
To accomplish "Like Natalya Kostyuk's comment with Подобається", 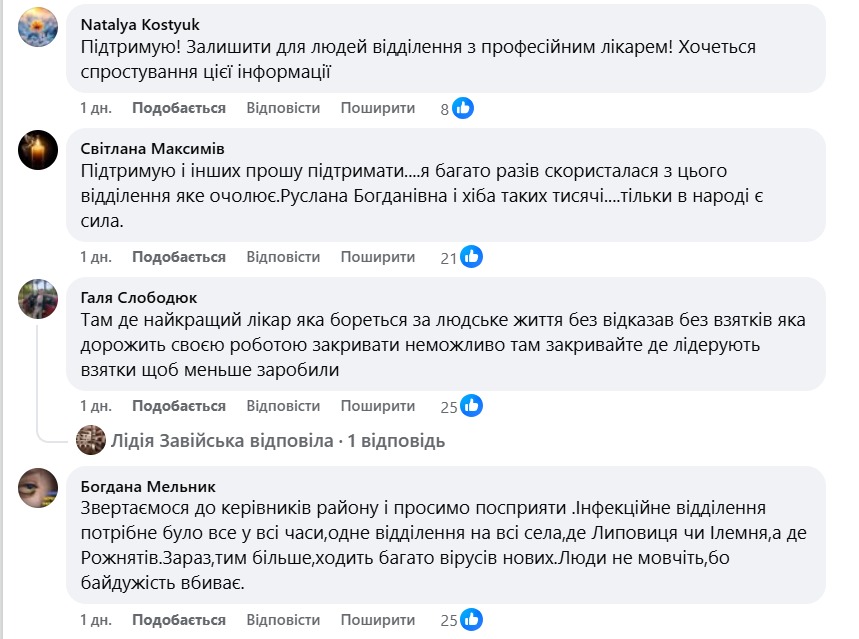I will 179,108.
